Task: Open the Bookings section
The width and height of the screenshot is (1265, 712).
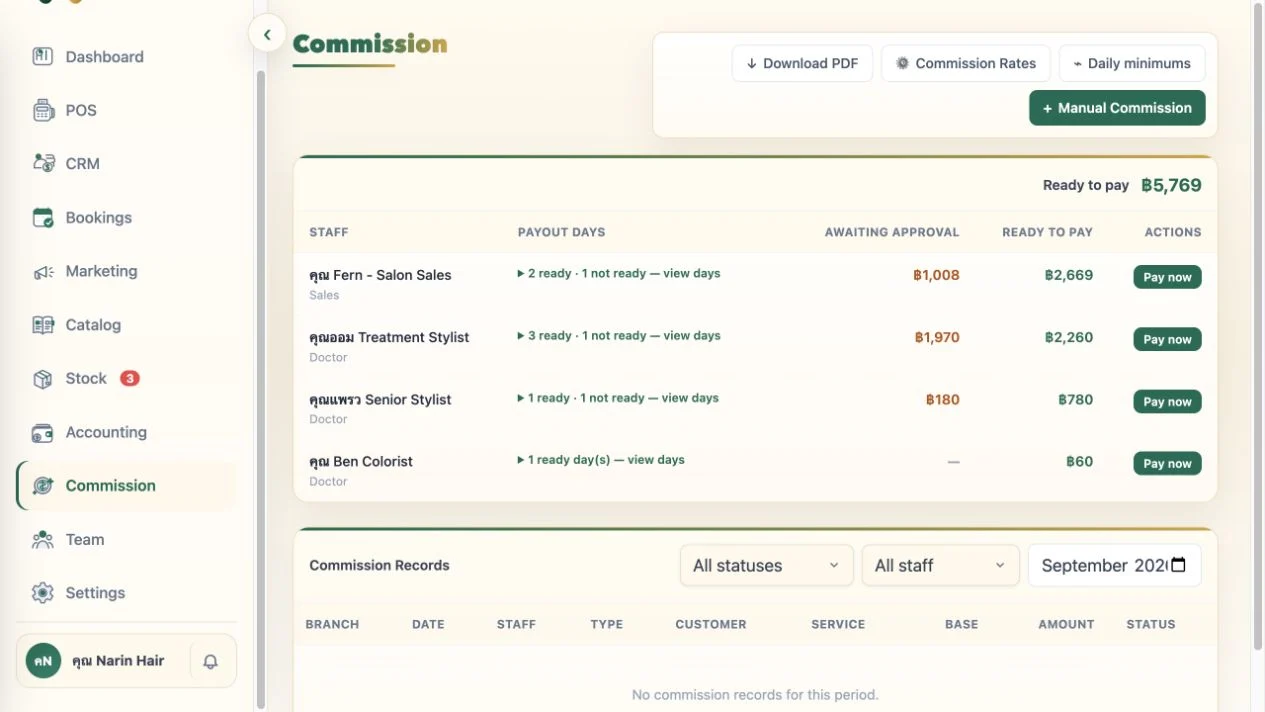Action: [x=126, y=217]
